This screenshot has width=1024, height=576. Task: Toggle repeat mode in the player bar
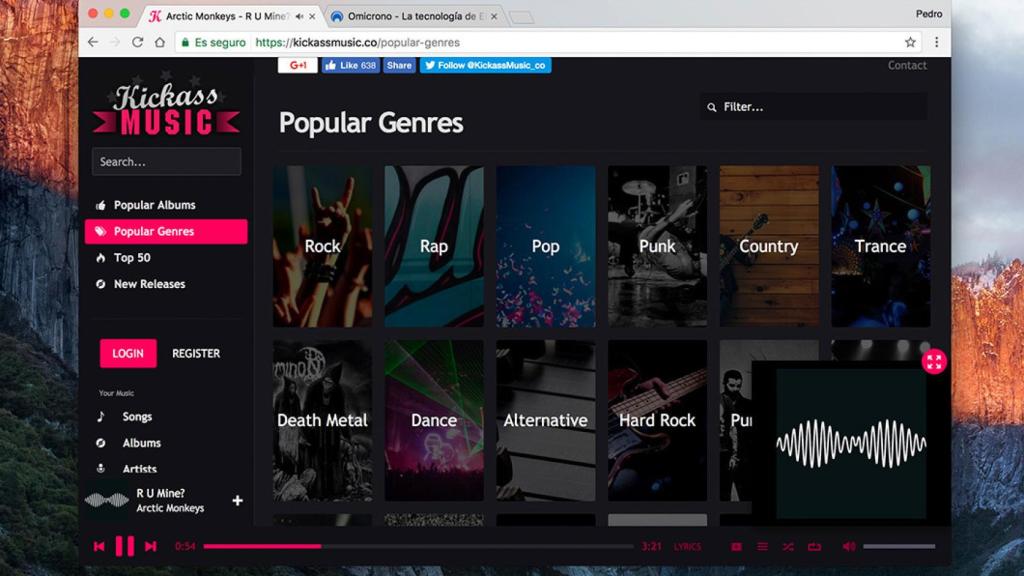(x=815, y=546)
